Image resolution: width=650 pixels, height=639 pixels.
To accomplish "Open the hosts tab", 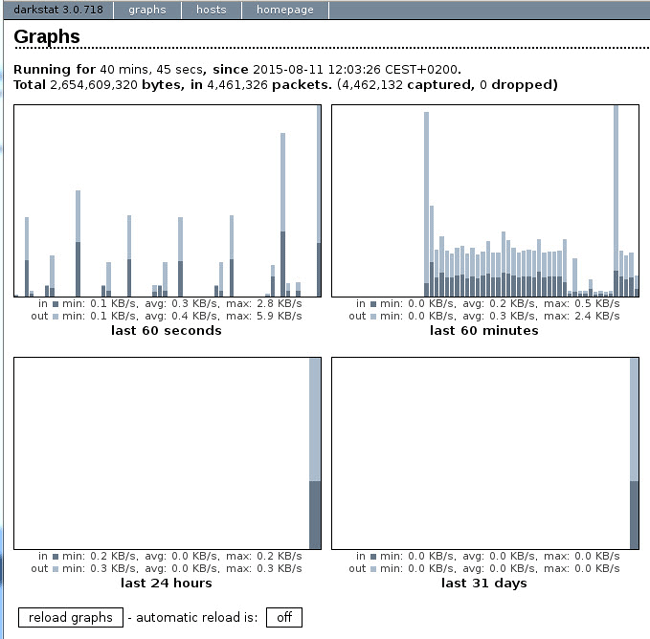I will [x=211, y=10].
